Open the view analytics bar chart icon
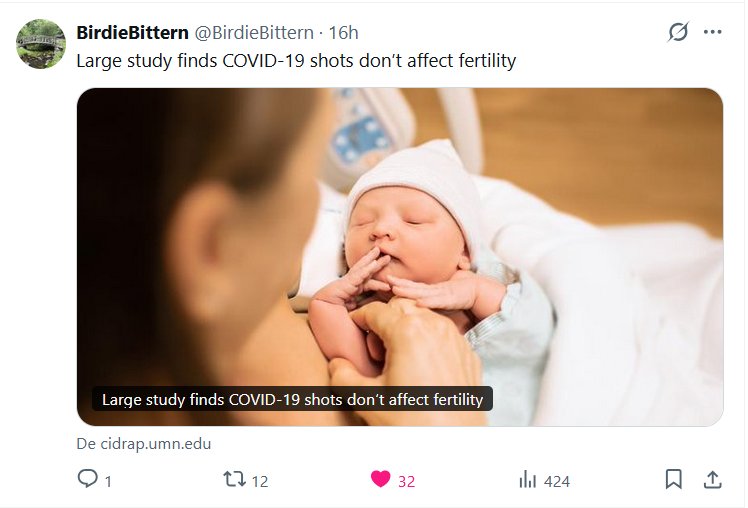 (527, 480)
